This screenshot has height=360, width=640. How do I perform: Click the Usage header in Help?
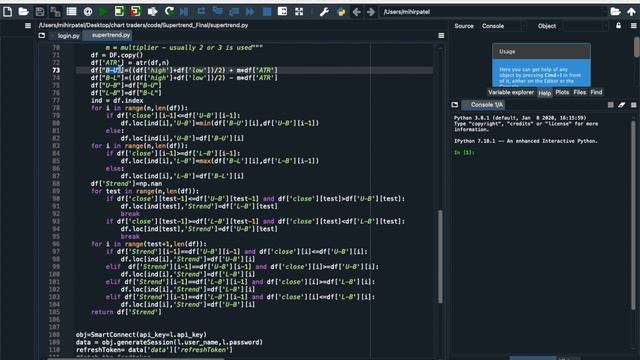click(541, 51)
